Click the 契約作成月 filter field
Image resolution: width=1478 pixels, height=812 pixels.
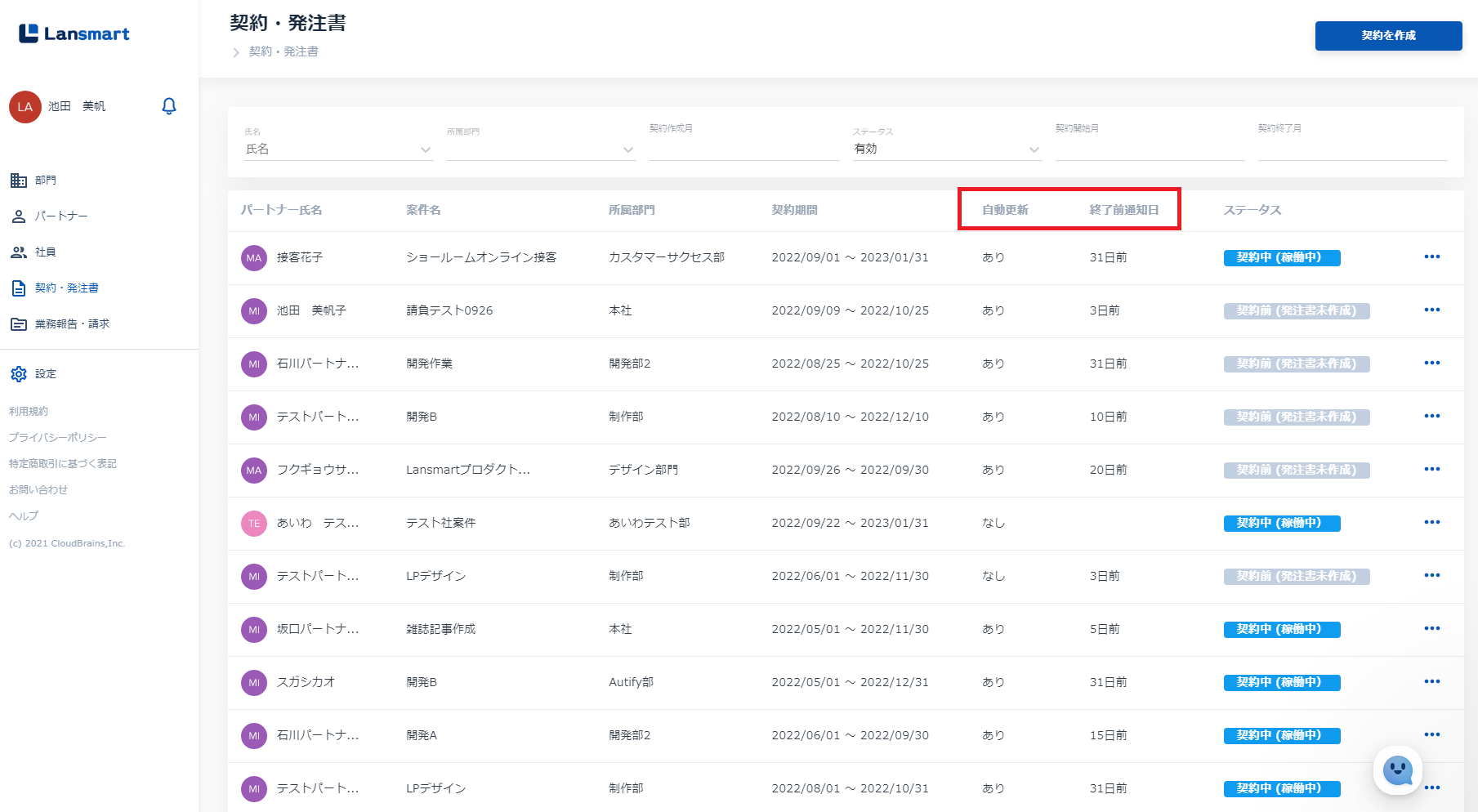tap(743, 149)
